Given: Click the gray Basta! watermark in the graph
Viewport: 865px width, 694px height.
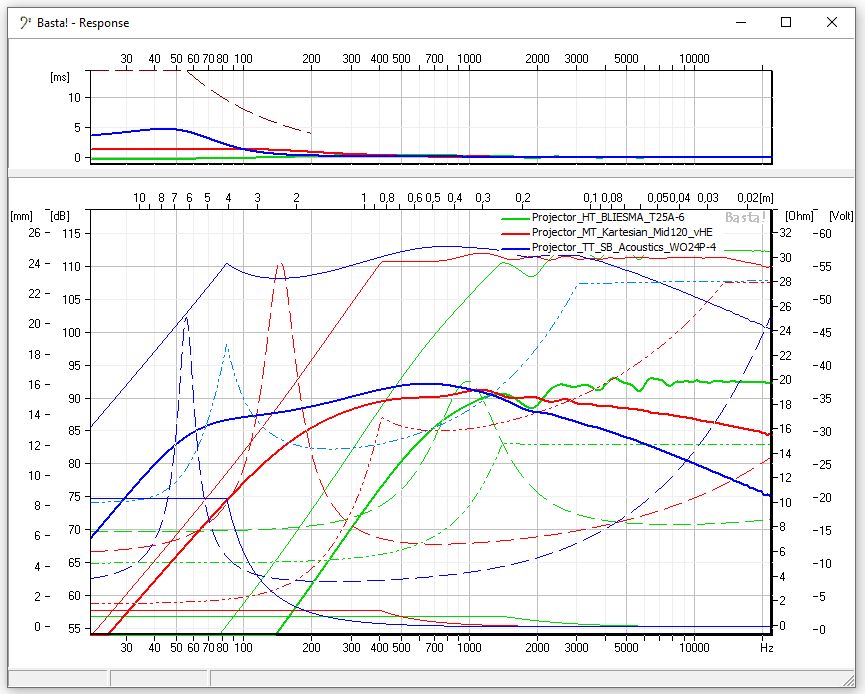Looking at the screenshot, I should [x=745, y=216].
